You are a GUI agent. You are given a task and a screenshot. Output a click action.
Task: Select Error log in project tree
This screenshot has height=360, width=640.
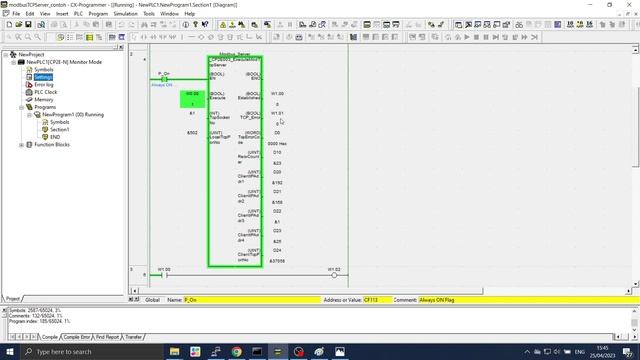coord(44,84)
